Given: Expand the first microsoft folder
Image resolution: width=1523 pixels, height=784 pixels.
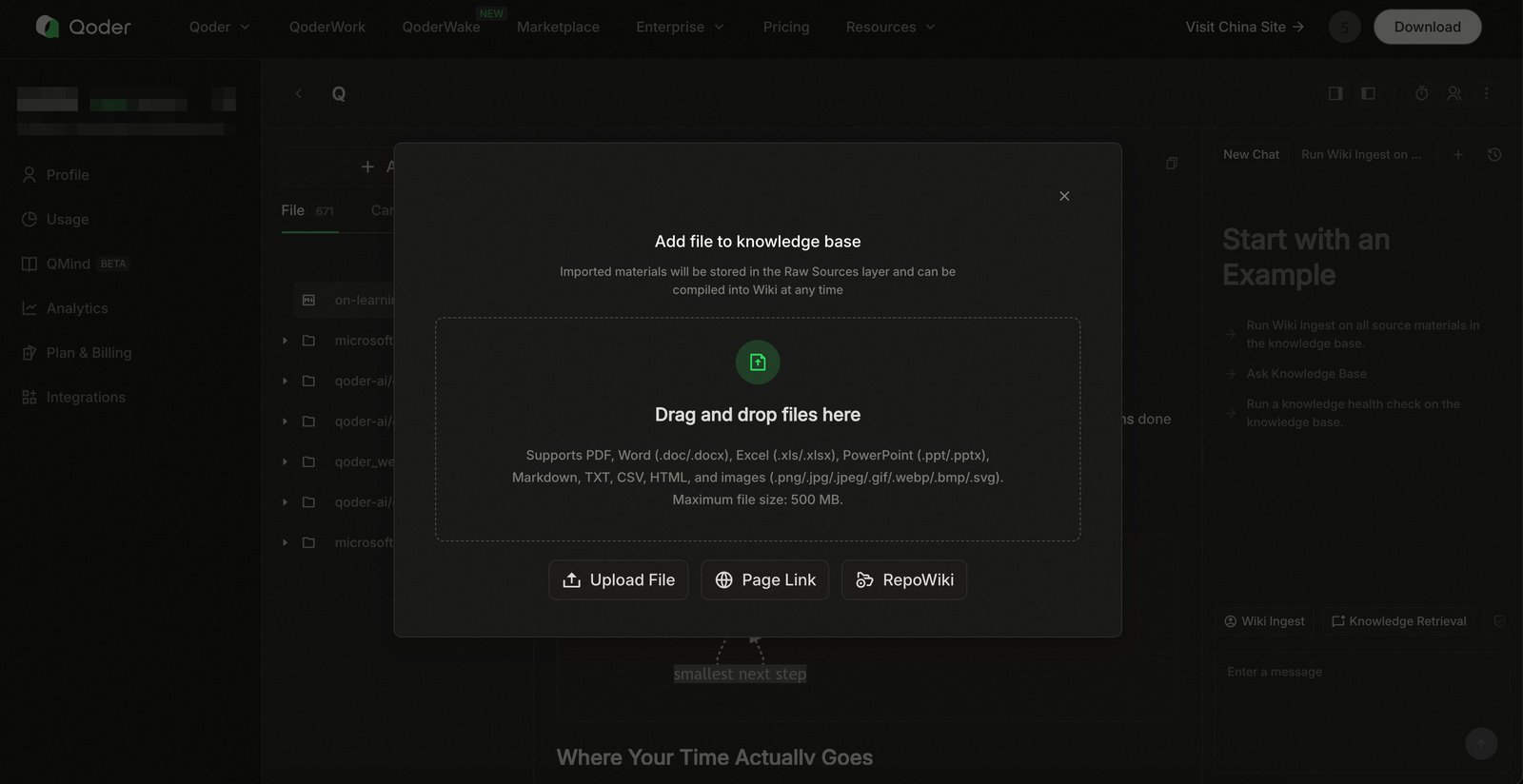Looking at the screenshot, I should (x=285, y=341).
